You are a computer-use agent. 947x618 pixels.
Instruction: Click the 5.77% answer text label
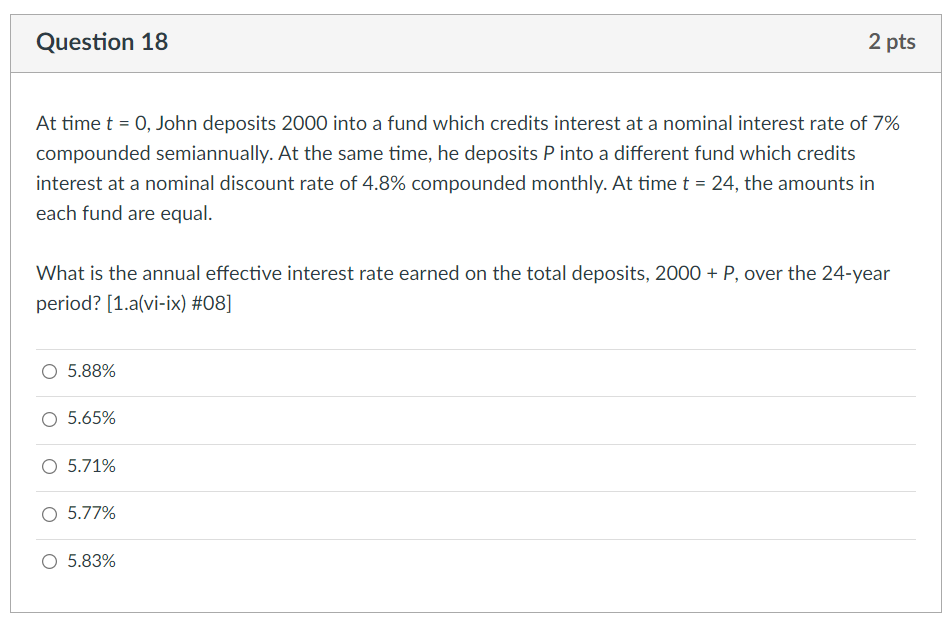click(x=91, y=514)
